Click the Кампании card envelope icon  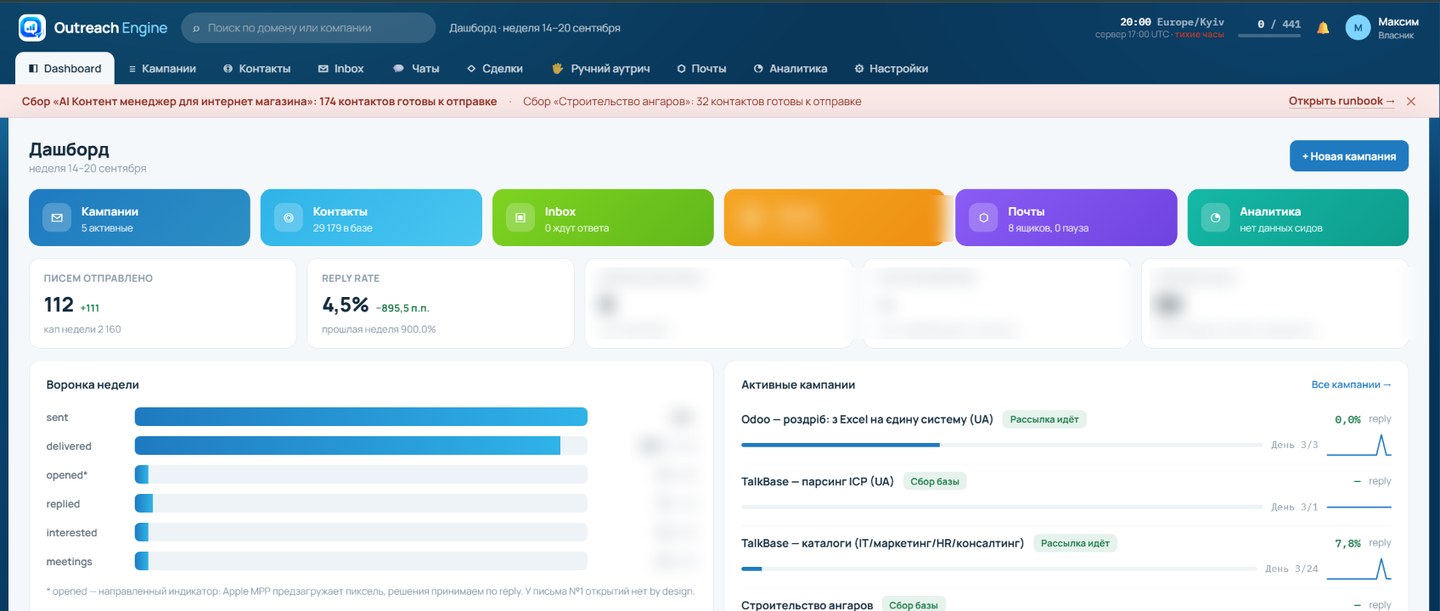[56, 217]
